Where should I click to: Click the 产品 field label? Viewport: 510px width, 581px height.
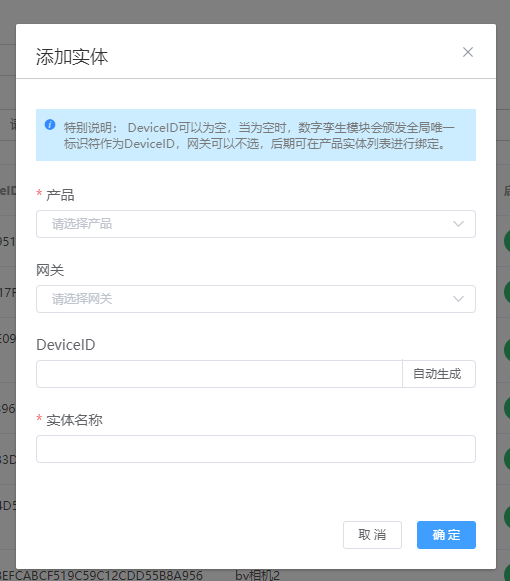tap(60, 195)
